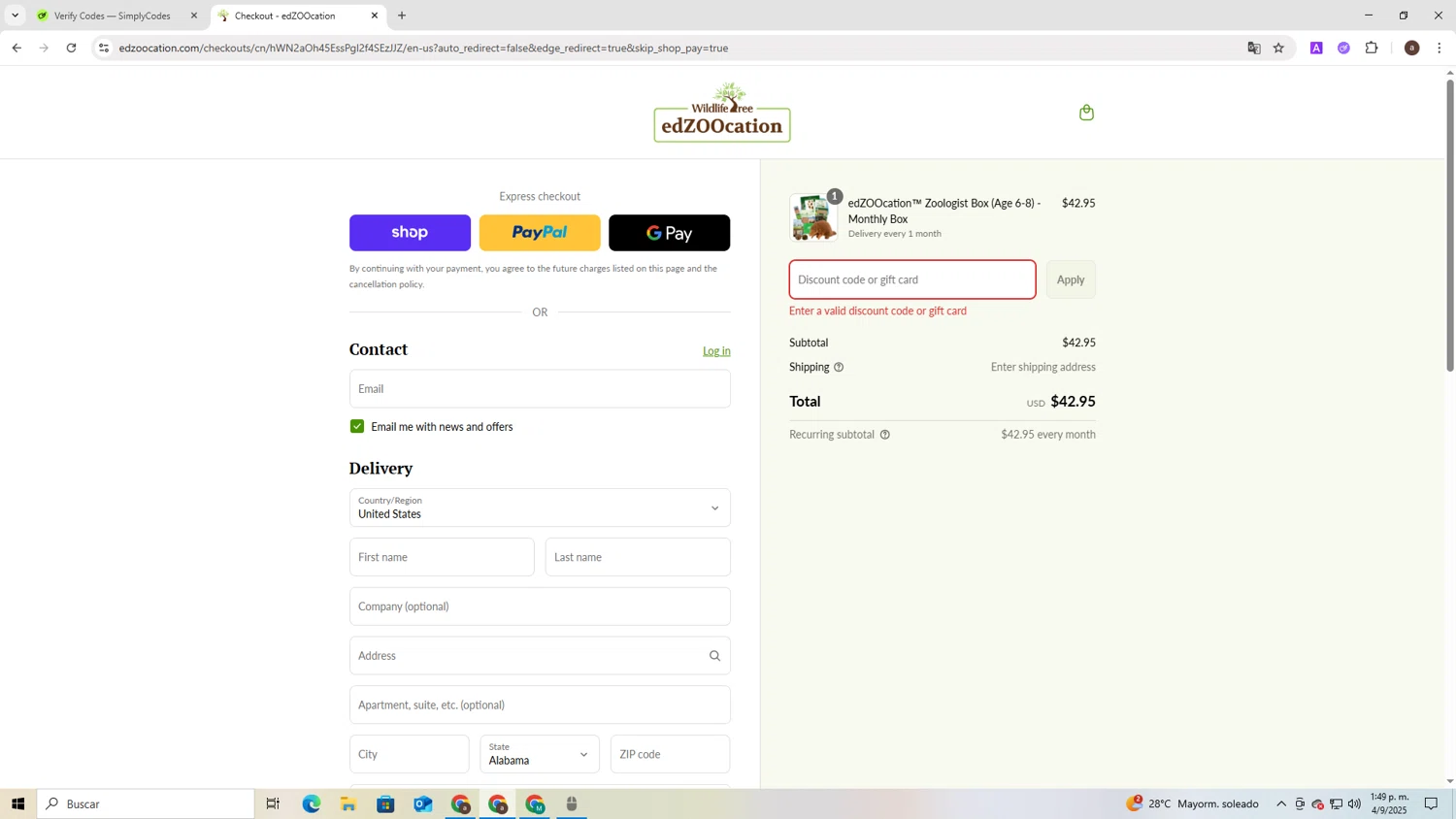Click the Address field search magnifier icon
Image resolution: width=1456 pixels, height=819 pixels.
(714, 656)
